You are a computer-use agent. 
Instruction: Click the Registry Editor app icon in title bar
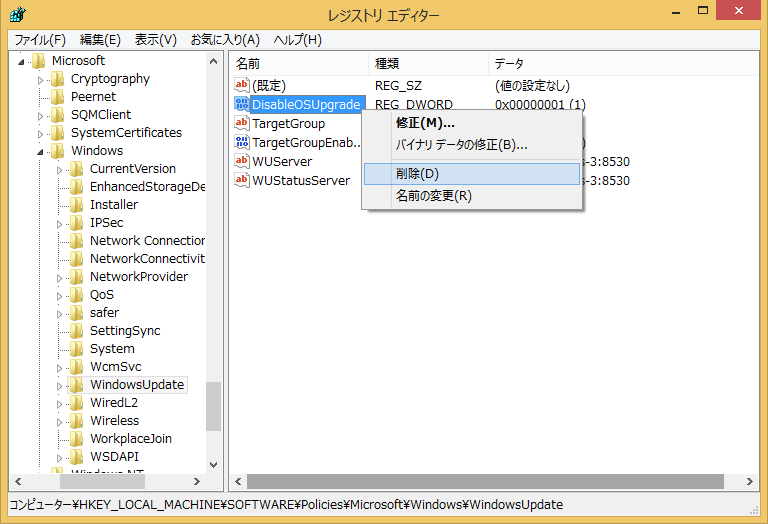click(17, 14)
